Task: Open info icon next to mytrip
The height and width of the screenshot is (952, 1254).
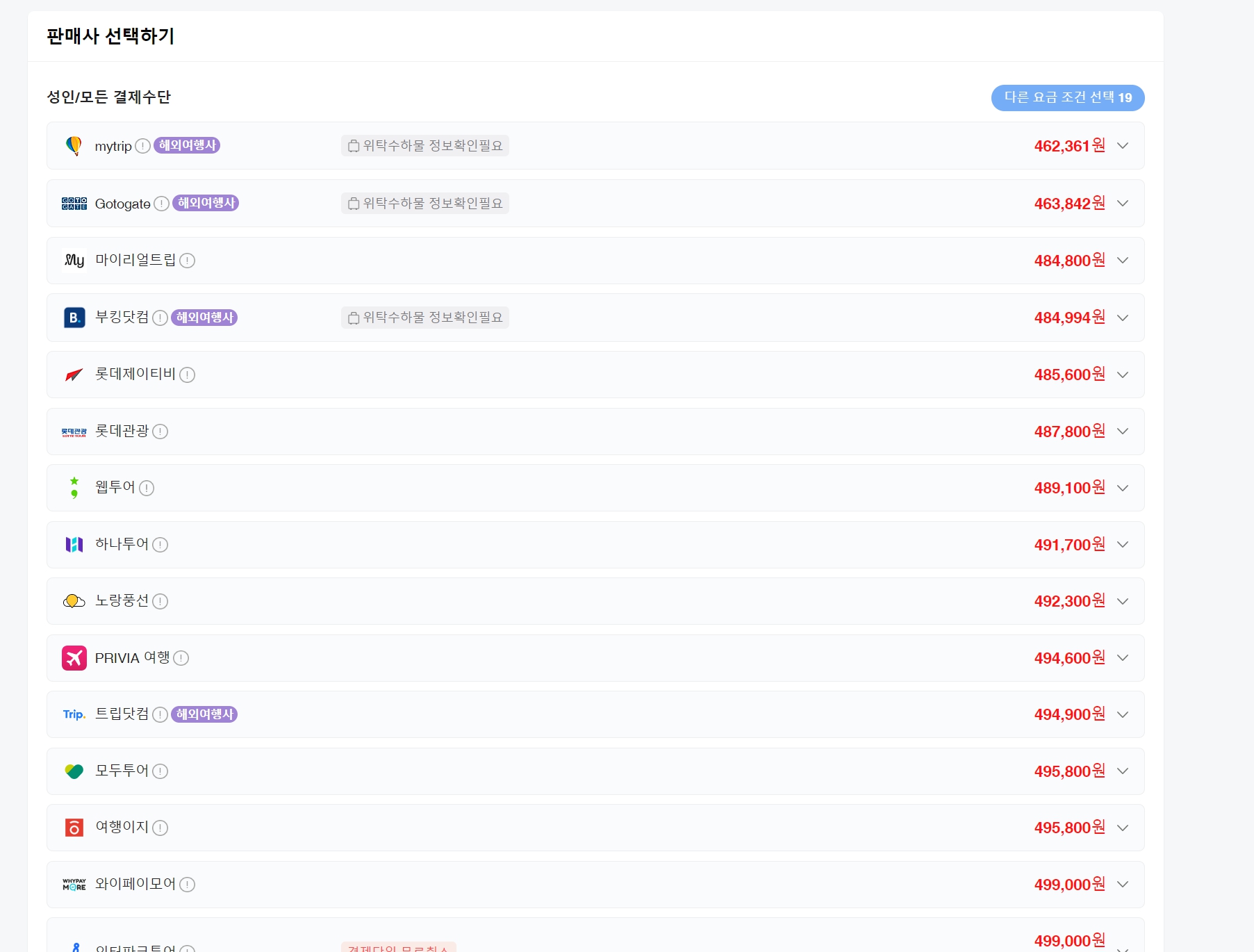Action: coord(142,146)
